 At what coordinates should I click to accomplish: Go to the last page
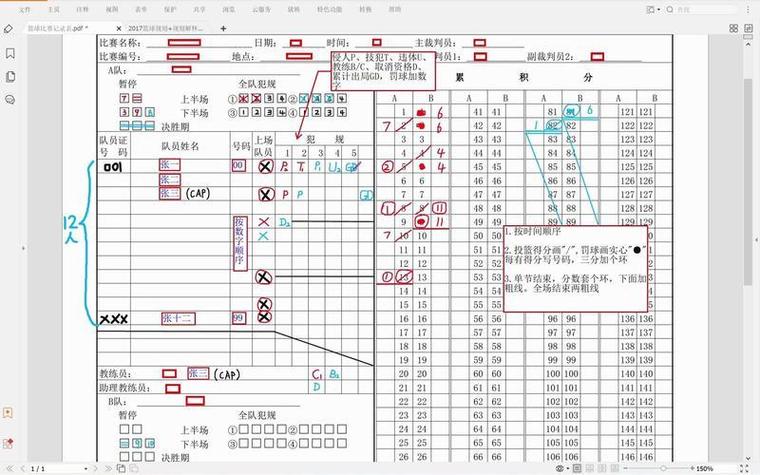[x=108, y=469]
